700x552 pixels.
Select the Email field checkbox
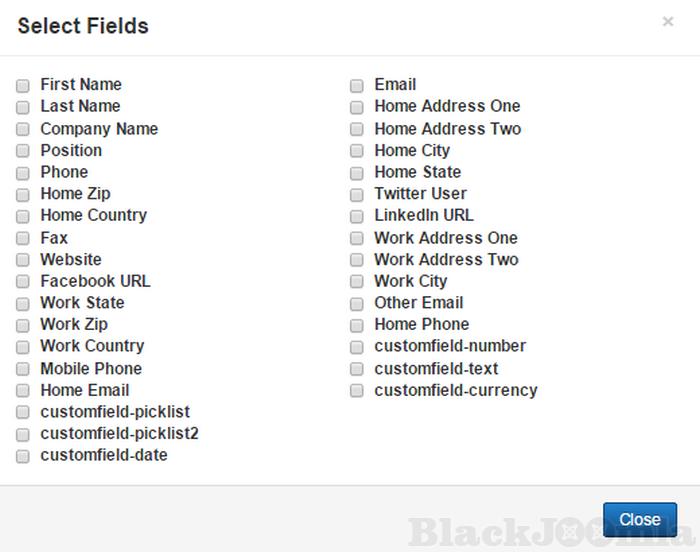(357, 86)
